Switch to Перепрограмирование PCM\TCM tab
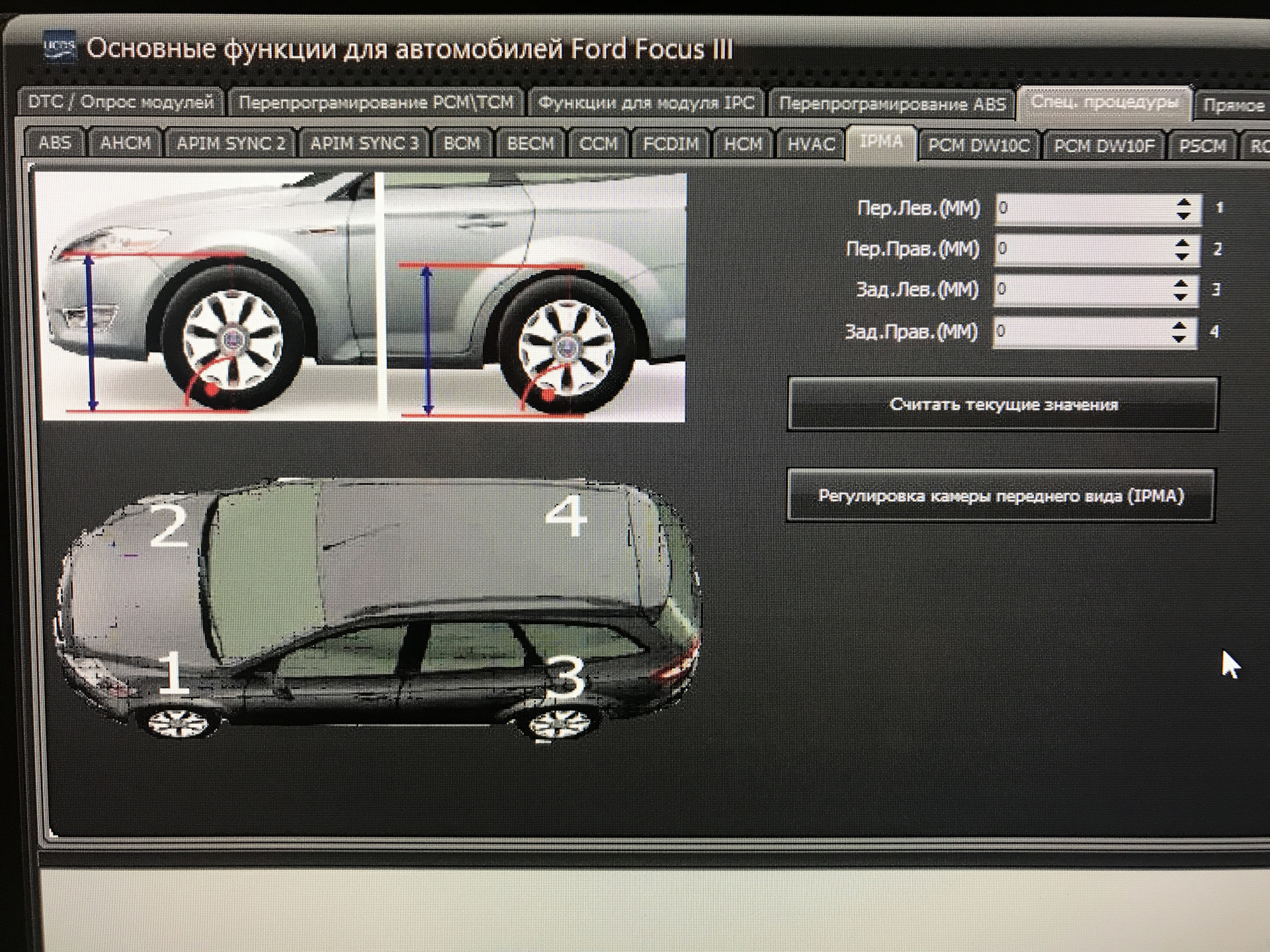 click(375, 103)
